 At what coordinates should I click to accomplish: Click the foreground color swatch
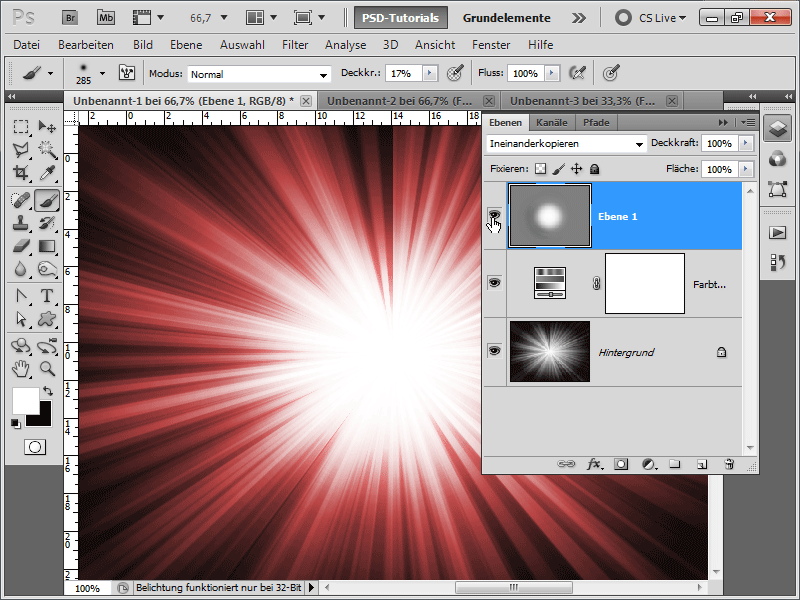click(26, 401)
